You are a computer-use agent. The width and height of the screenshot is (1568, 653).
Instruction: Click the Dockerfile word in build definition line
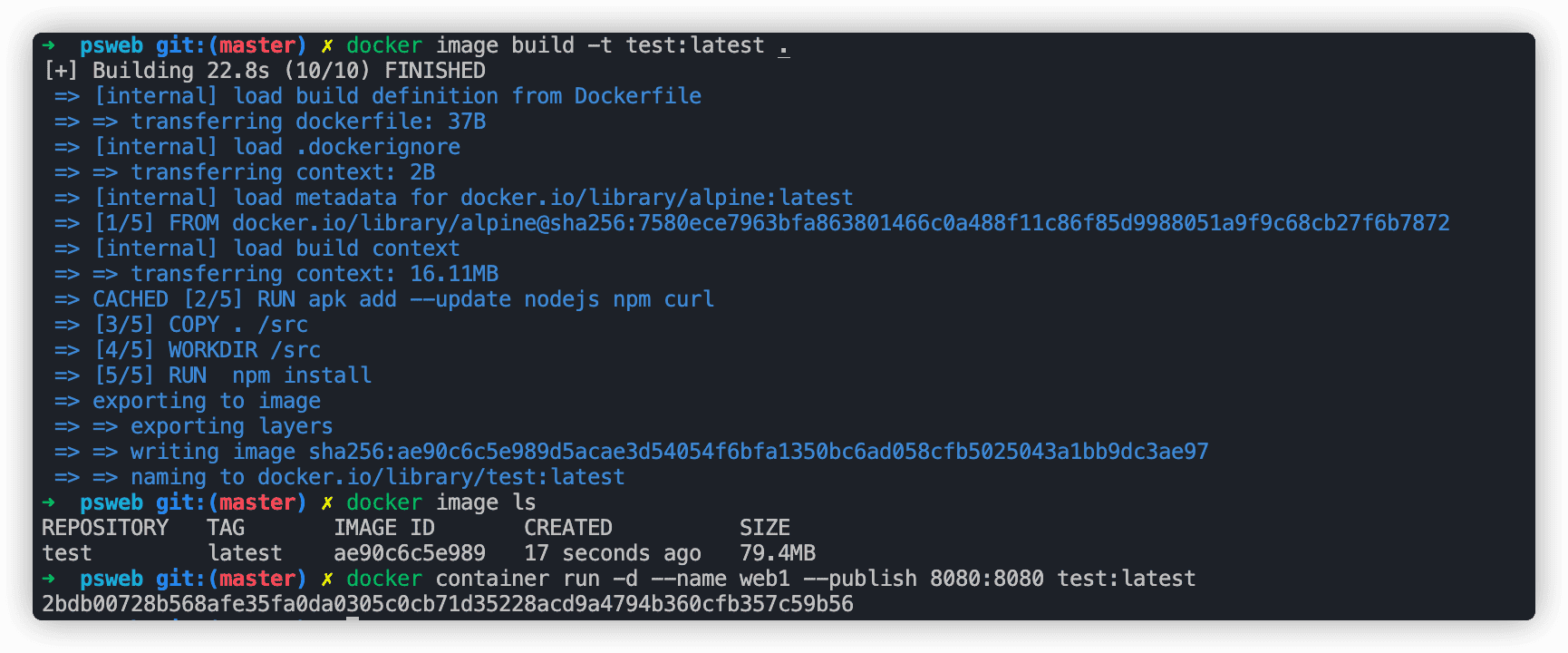click(638, 96)
